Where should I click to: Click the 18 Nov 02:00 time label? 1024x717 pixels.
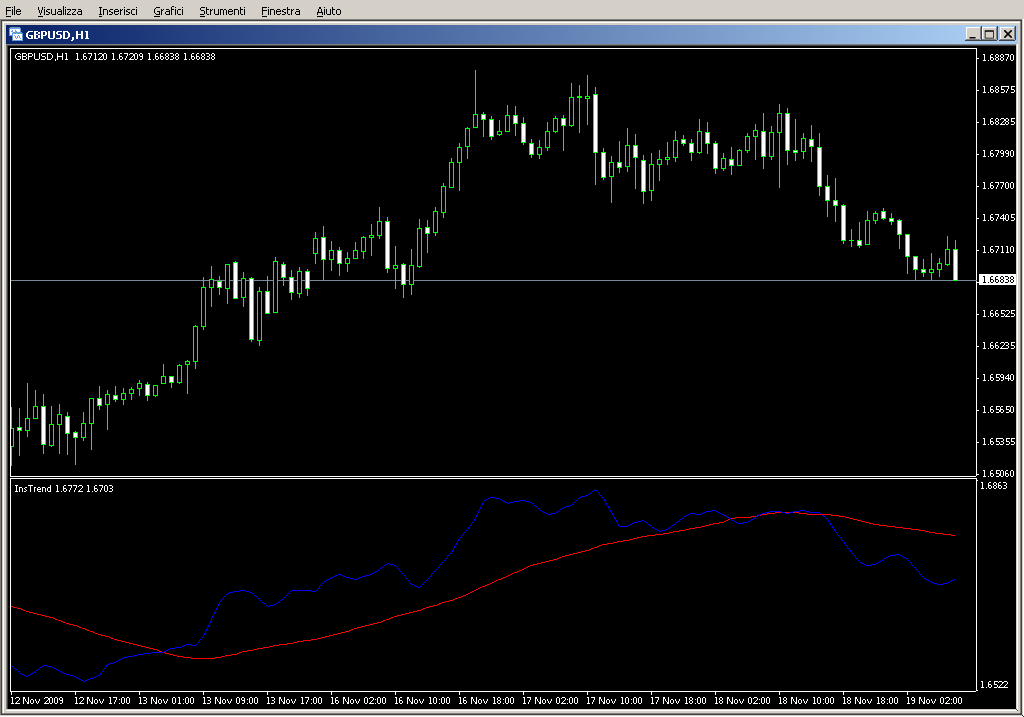coord(742,701)
